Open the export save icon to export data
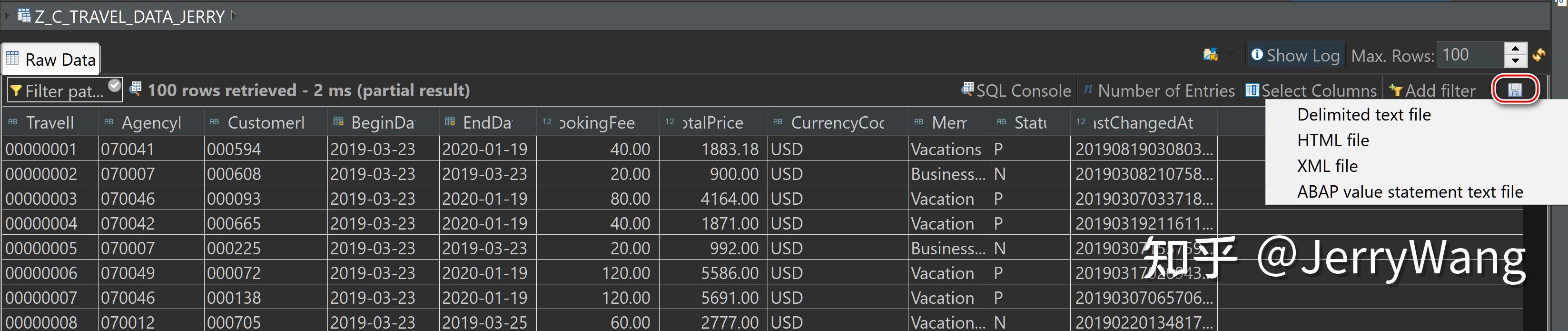1568x331 pixels. pyautogui.click(x=1515, y=89)
